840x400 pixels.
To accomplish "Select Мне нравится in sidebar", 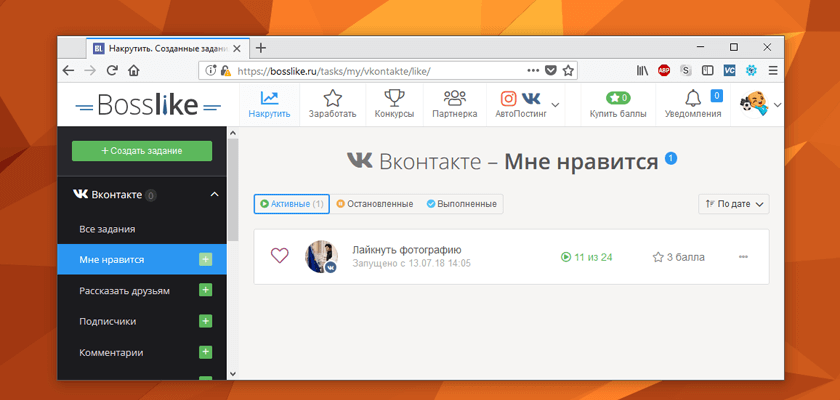I will point(142,260).
